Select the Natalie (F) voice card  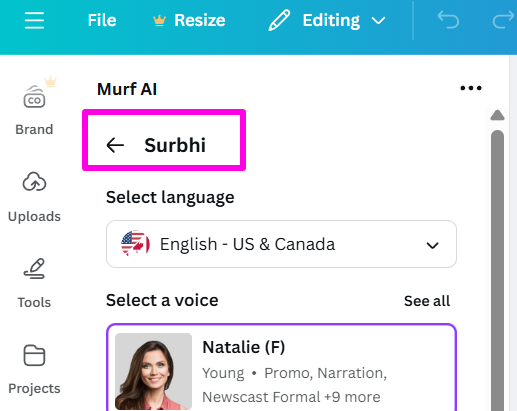click(x=281, y=367)
